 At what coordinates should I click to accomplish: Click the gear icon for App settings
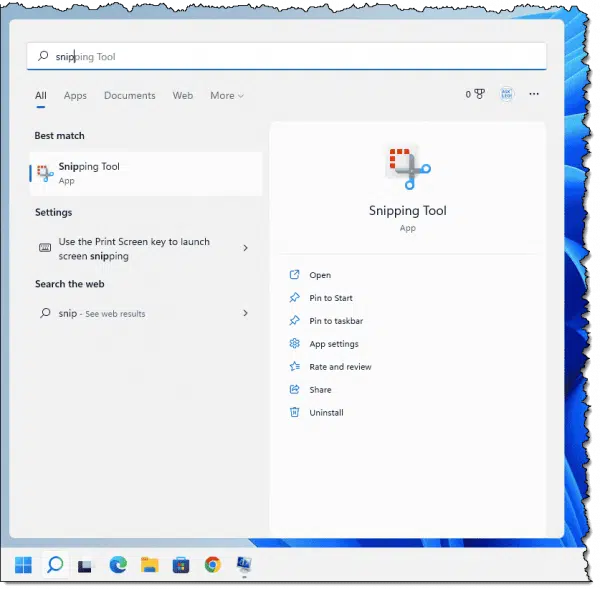click(x=294, y=344)
